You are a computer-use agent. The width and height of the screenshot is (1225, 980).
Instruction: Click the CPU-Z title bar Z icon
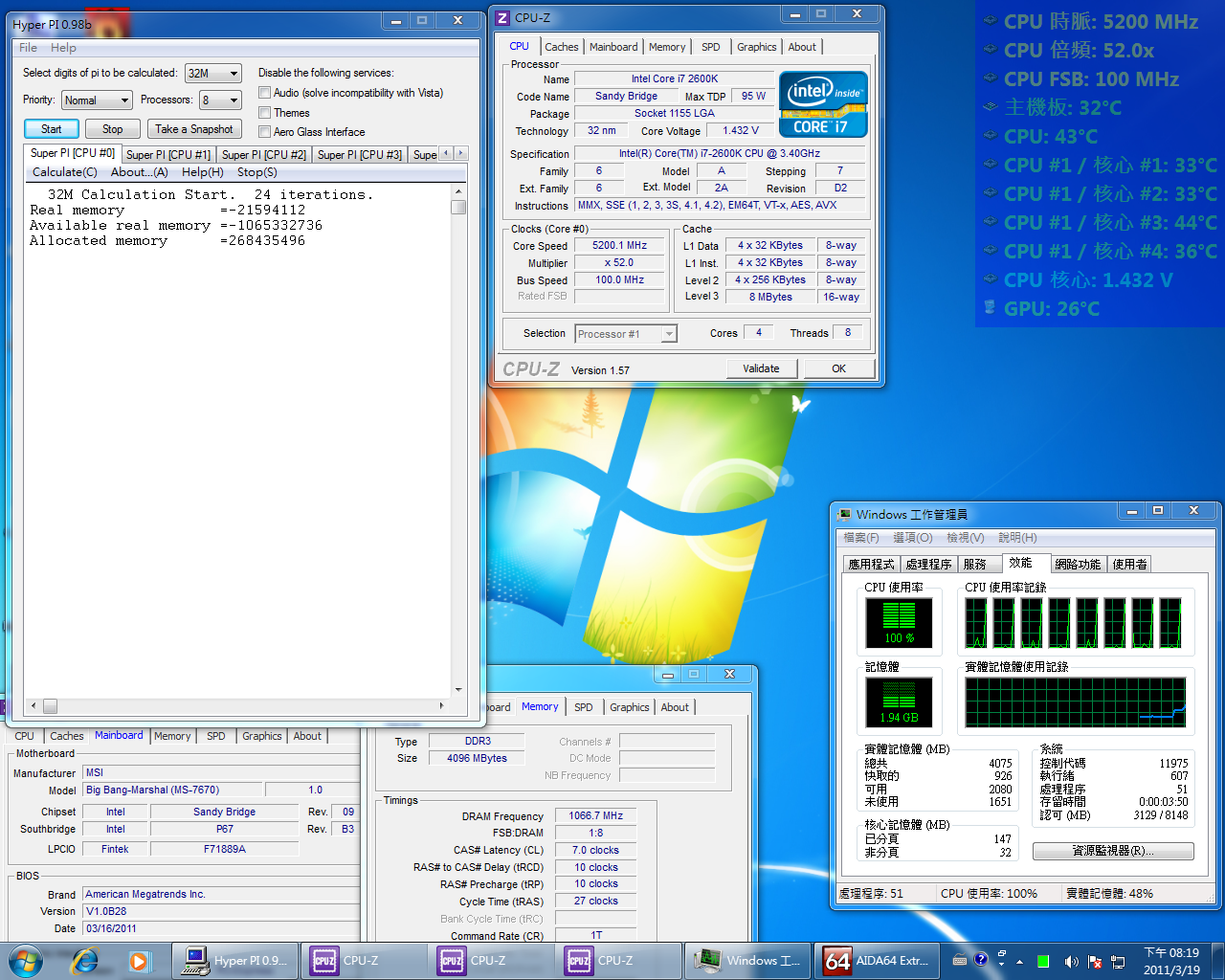[503, 17]
